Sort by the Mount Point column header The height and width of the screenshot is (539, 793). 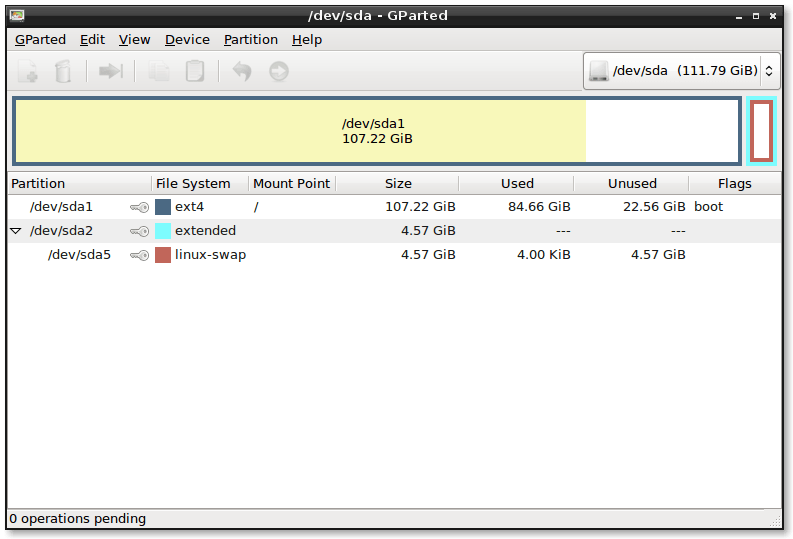click(292, 184)
